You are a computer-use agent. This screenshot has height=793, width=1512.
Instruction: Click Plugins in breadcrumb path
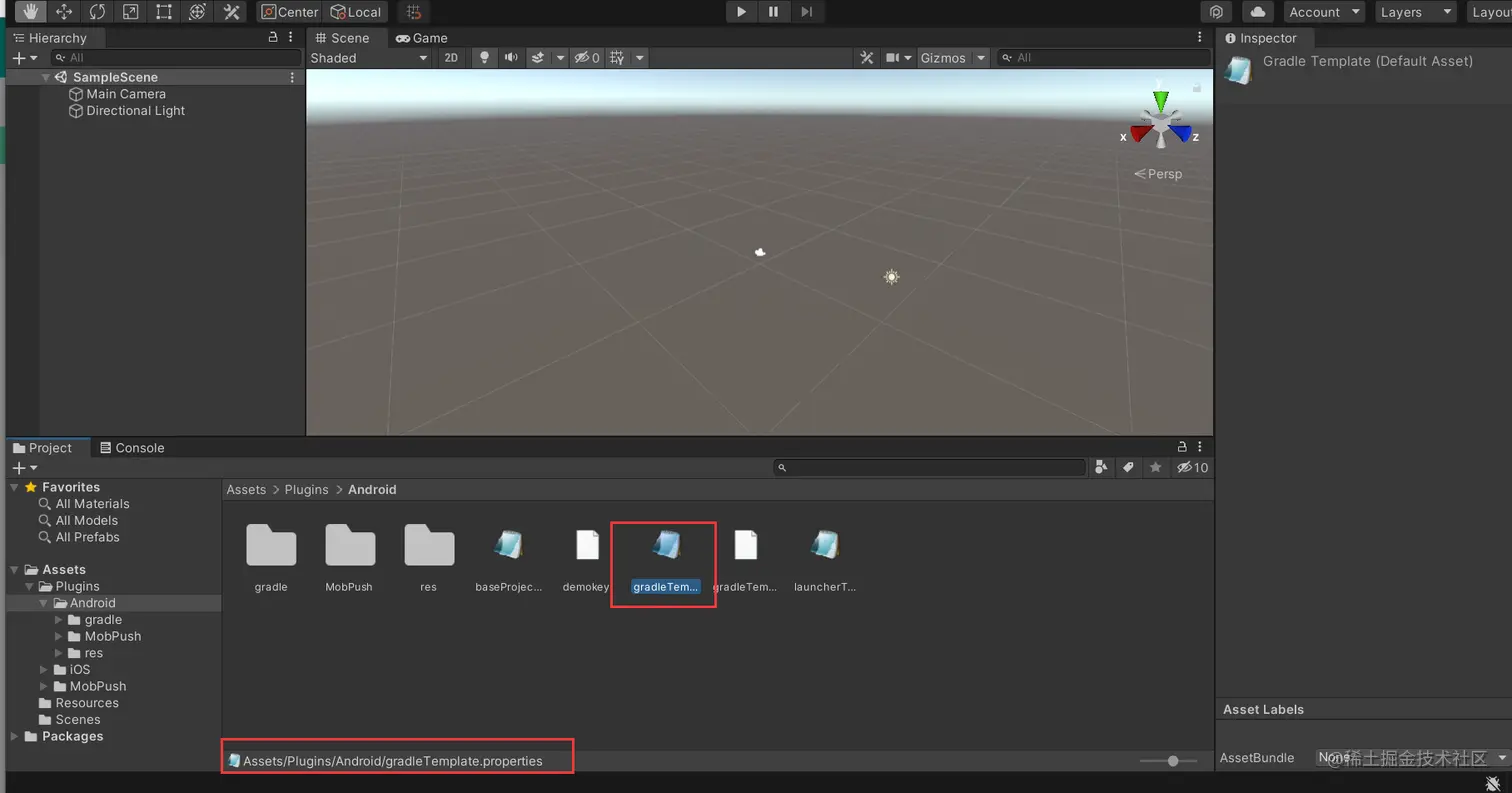(x=306, y=490)
